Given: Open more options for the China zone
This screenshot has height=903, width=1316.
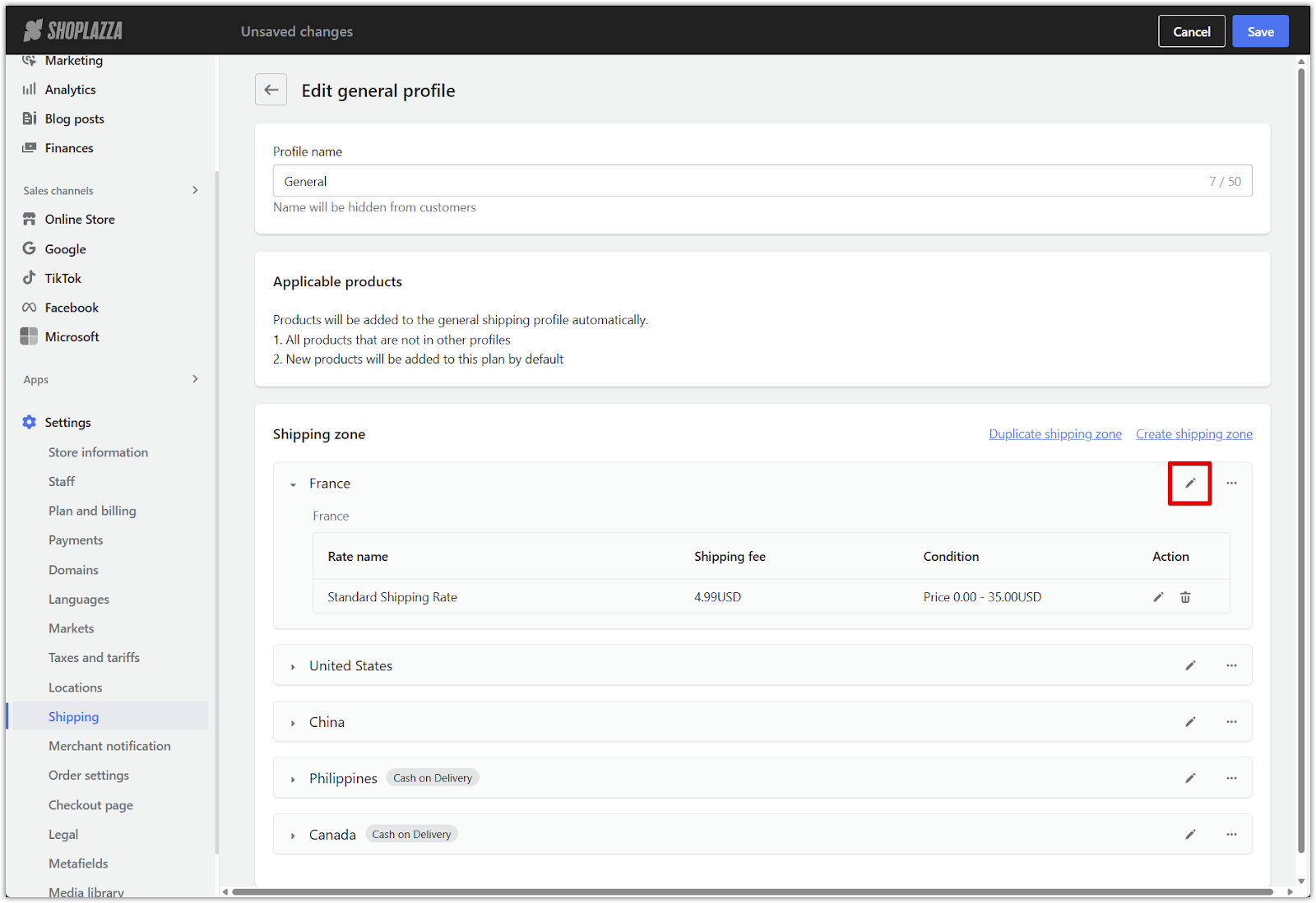Looking at the screenshot, I should click(x=1231, y=722).
